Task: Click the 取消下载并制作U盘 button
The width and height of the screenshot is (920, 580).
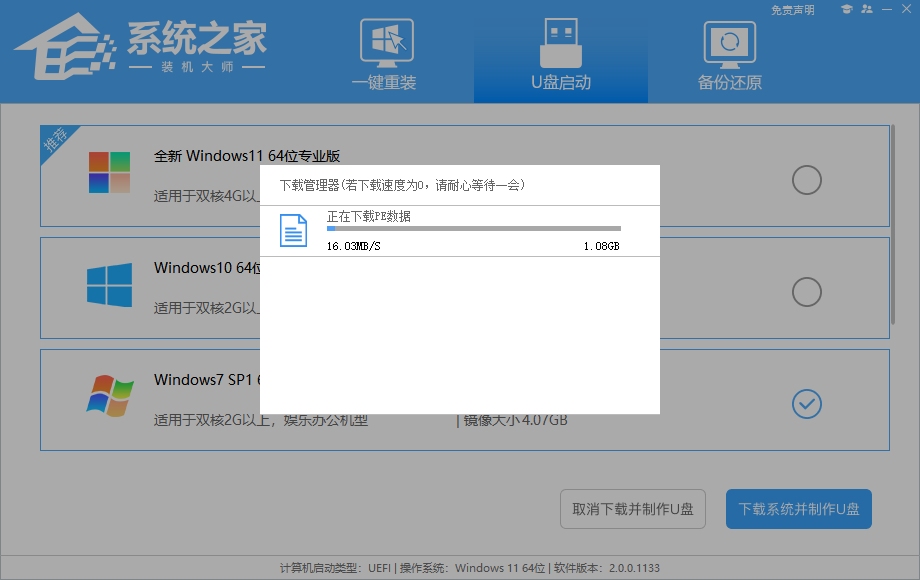Action: click(632, 509)
